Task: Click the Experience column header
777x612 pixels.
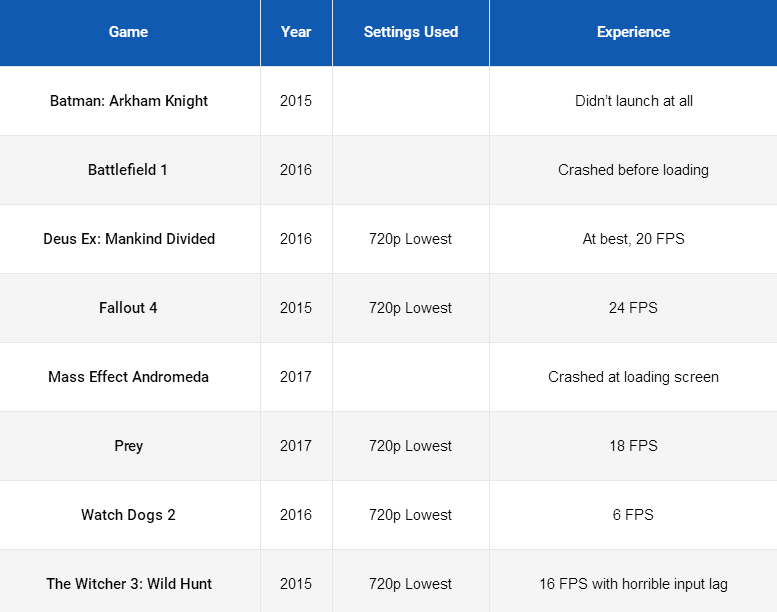Action: coord(633,32)
